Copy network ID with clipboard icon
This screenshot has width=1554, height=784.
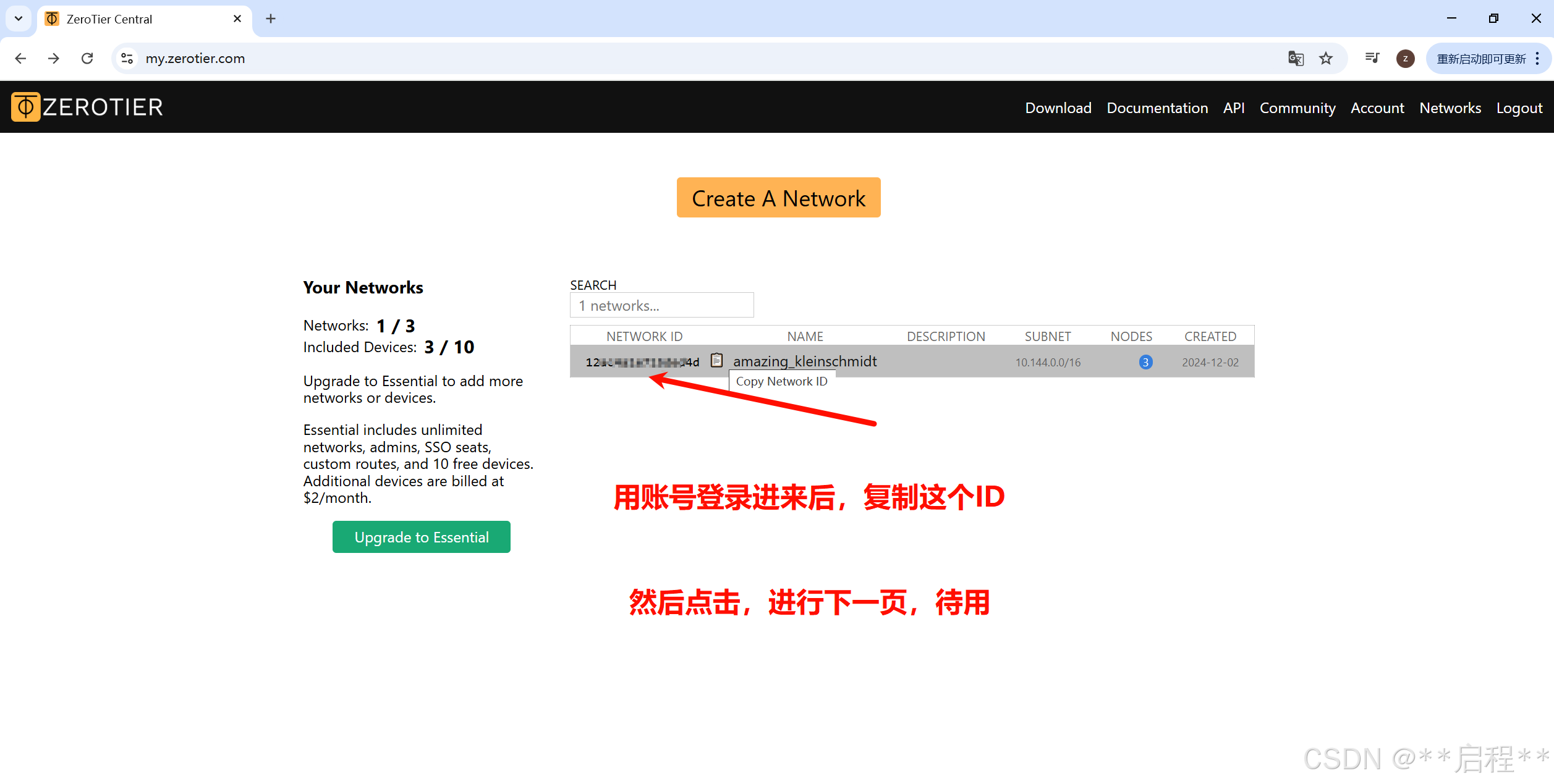coord(716,360)
